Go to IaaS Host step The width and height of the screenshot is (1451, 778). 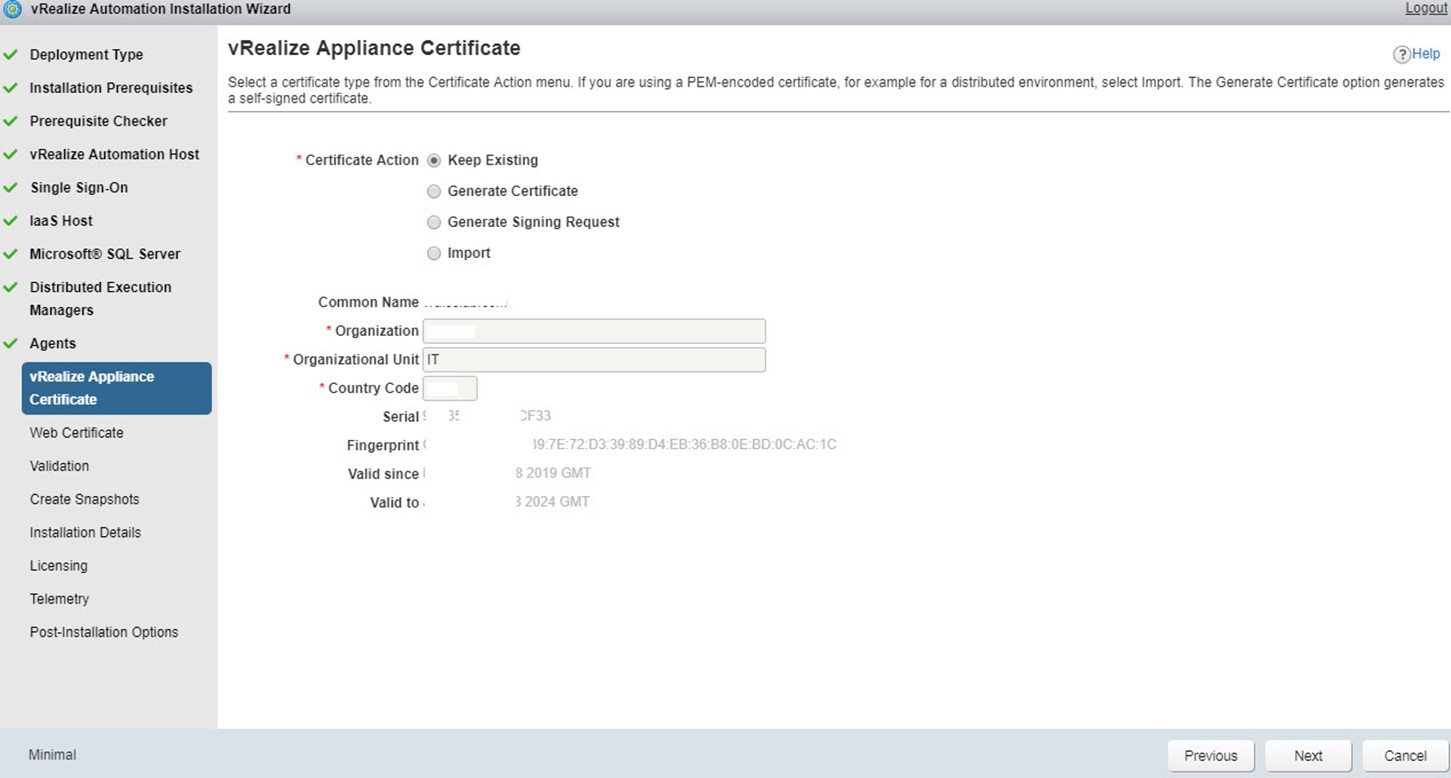point(61,220)
